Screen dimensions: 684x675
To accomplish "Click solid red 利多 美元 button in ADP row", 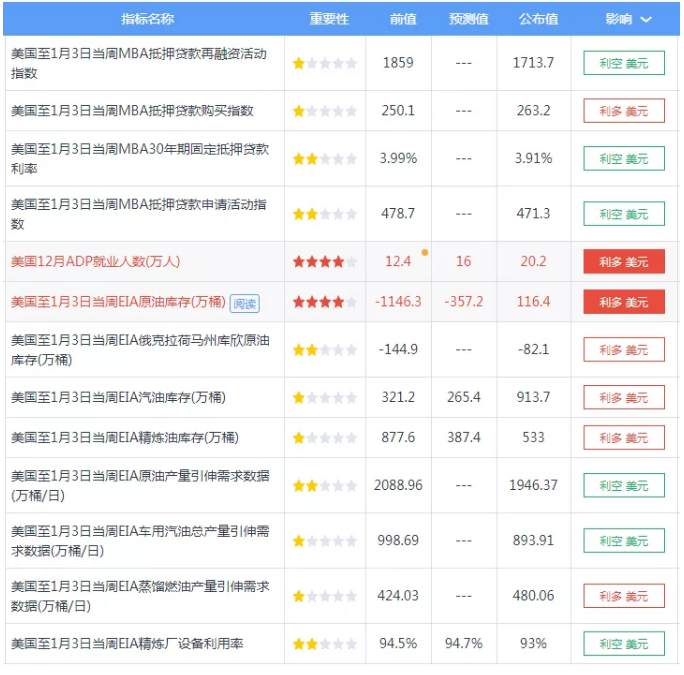I will [x=624, y=261].
